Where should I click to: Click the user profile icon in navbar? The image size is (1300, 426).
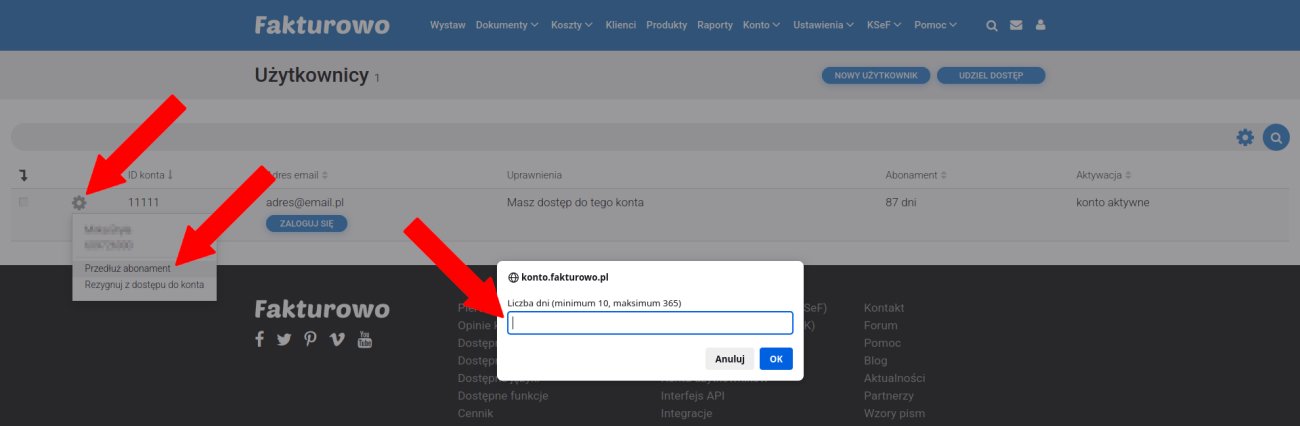click(x=1040, y=25)
